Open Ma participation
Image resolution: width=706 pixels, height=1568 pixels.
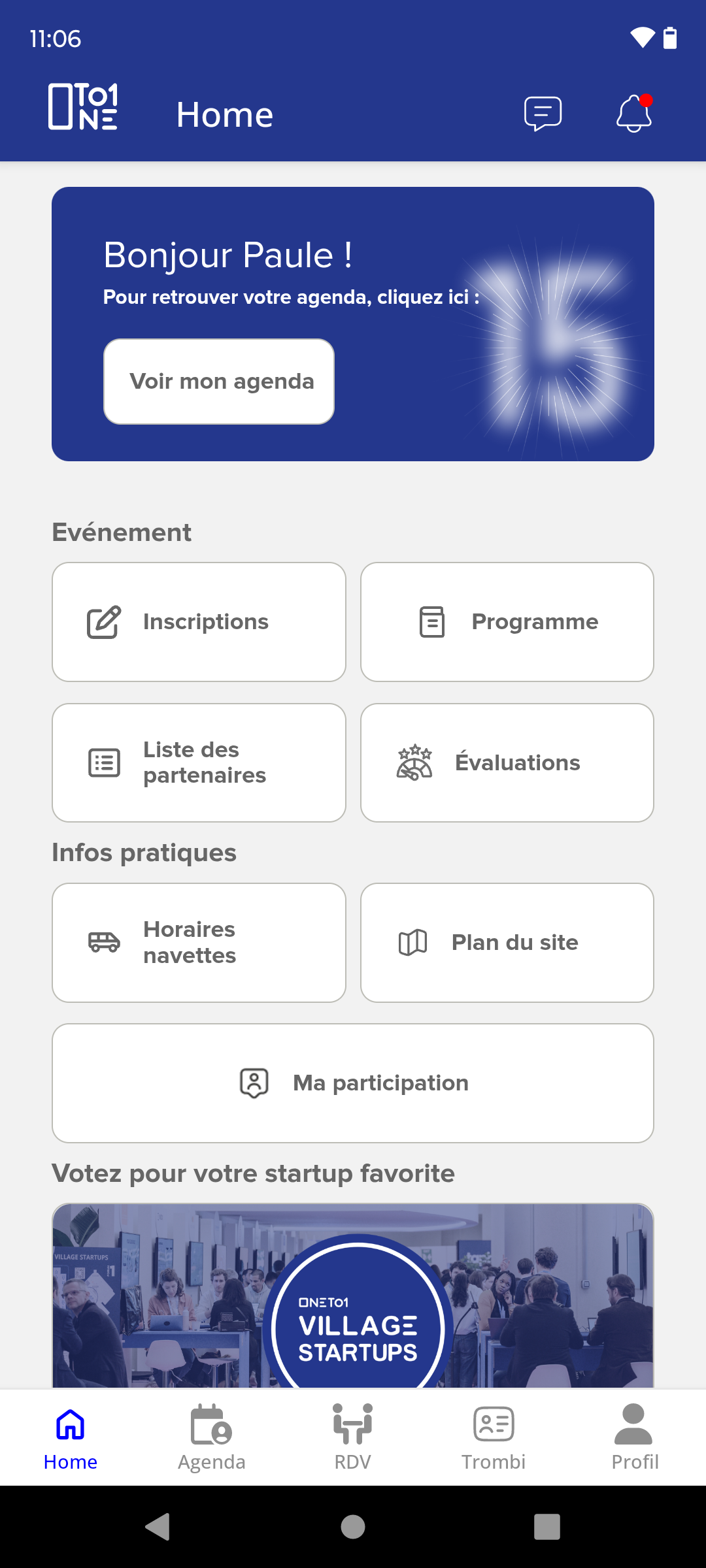[x=353, y=1083]
